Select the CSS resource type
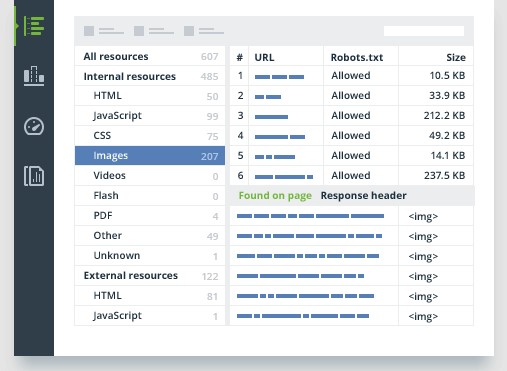 click(150, 136)
